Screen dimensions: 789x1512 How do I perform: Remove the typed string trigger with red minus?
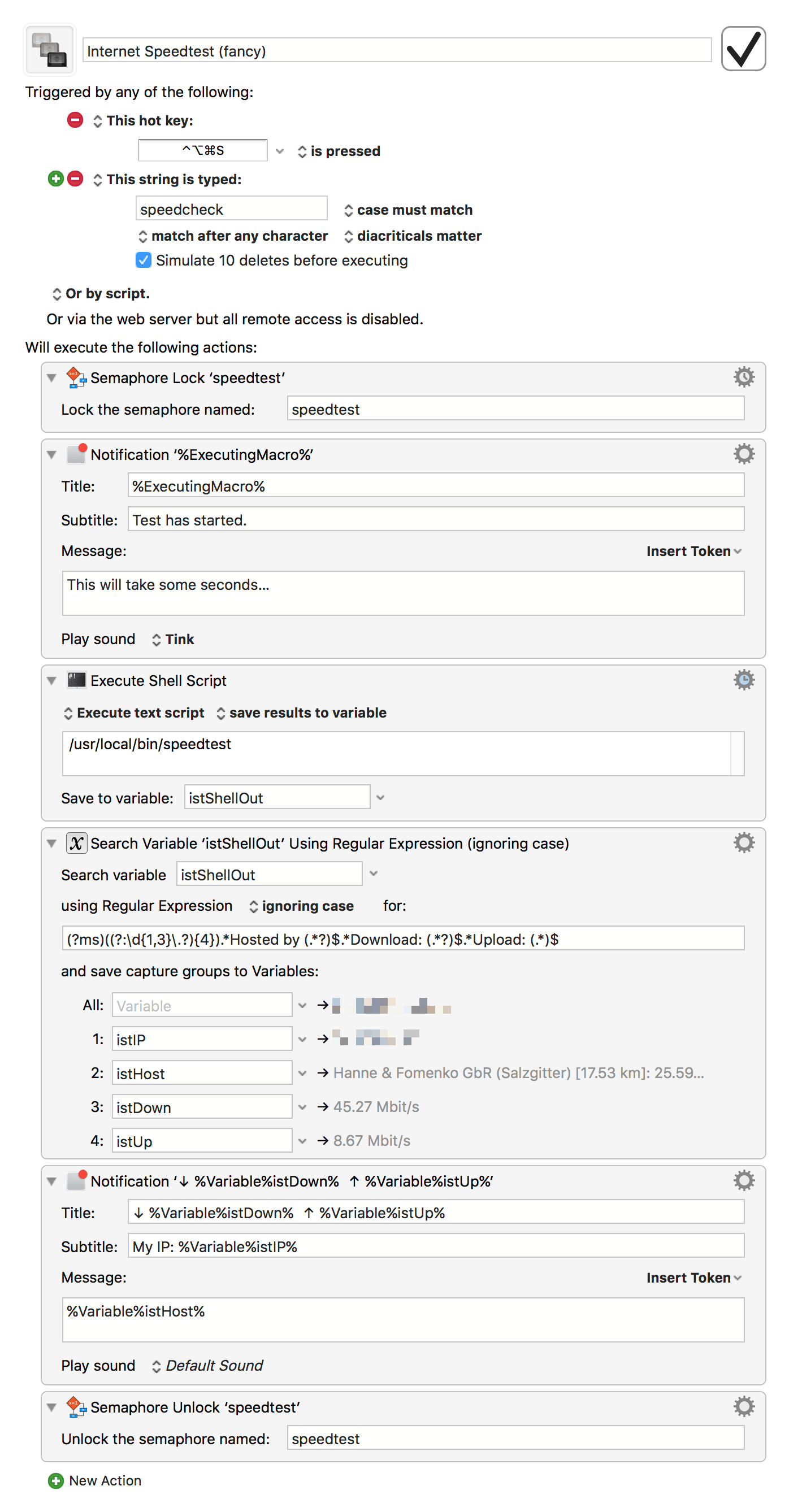(x=75, y=179)
